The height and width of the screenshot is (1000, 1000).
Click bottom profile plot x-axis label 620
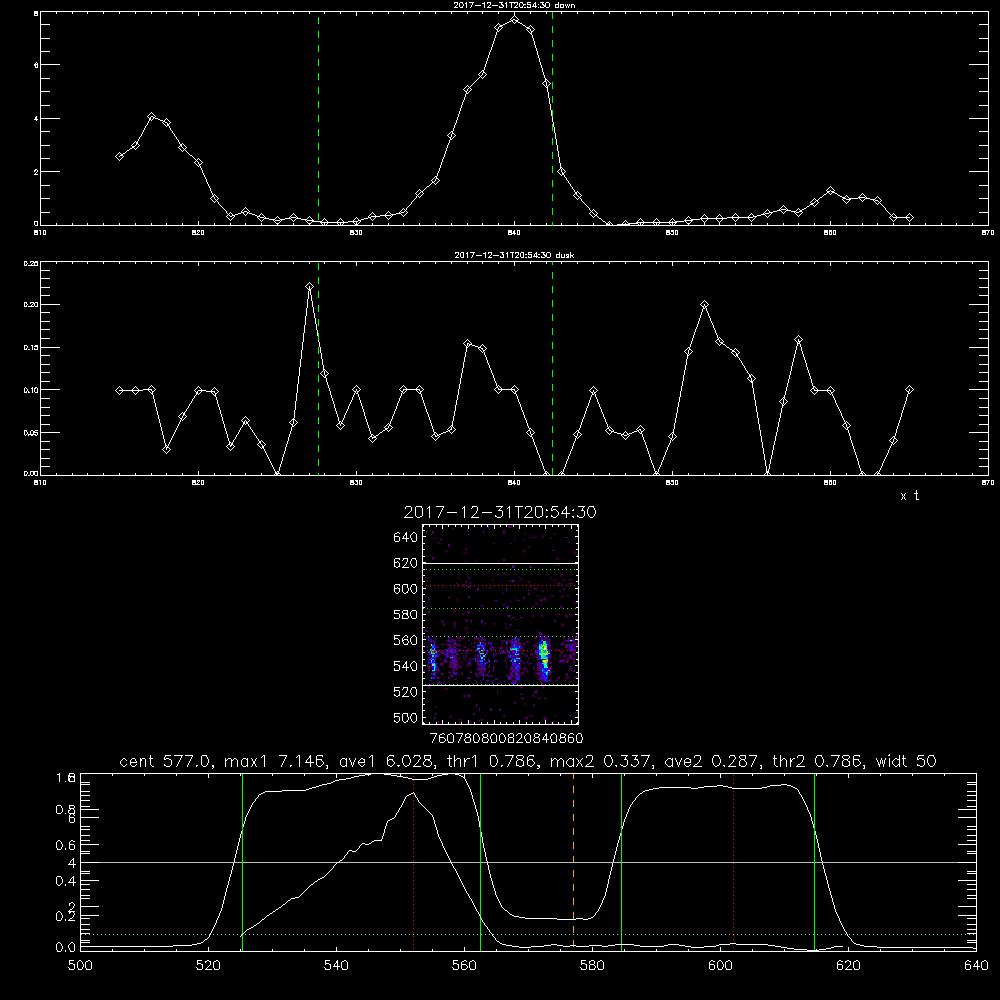coord(848,966)
